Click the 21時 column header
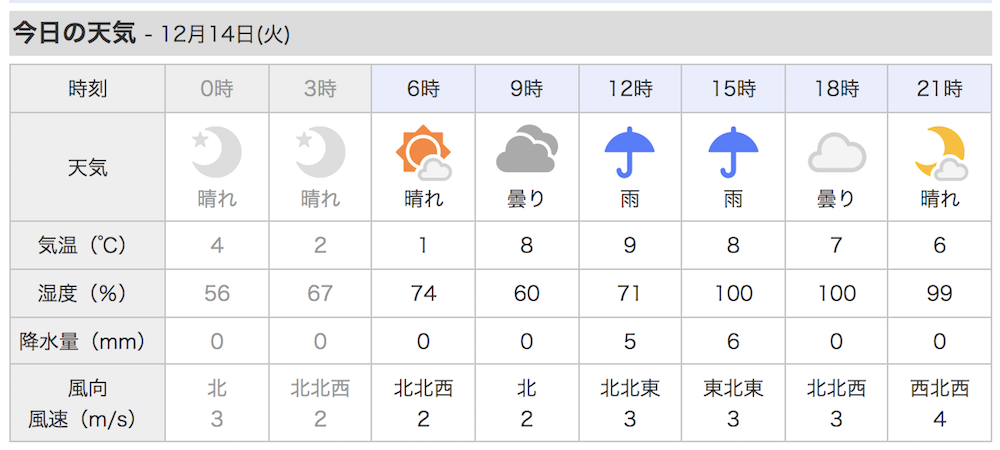 pos(940,89)
